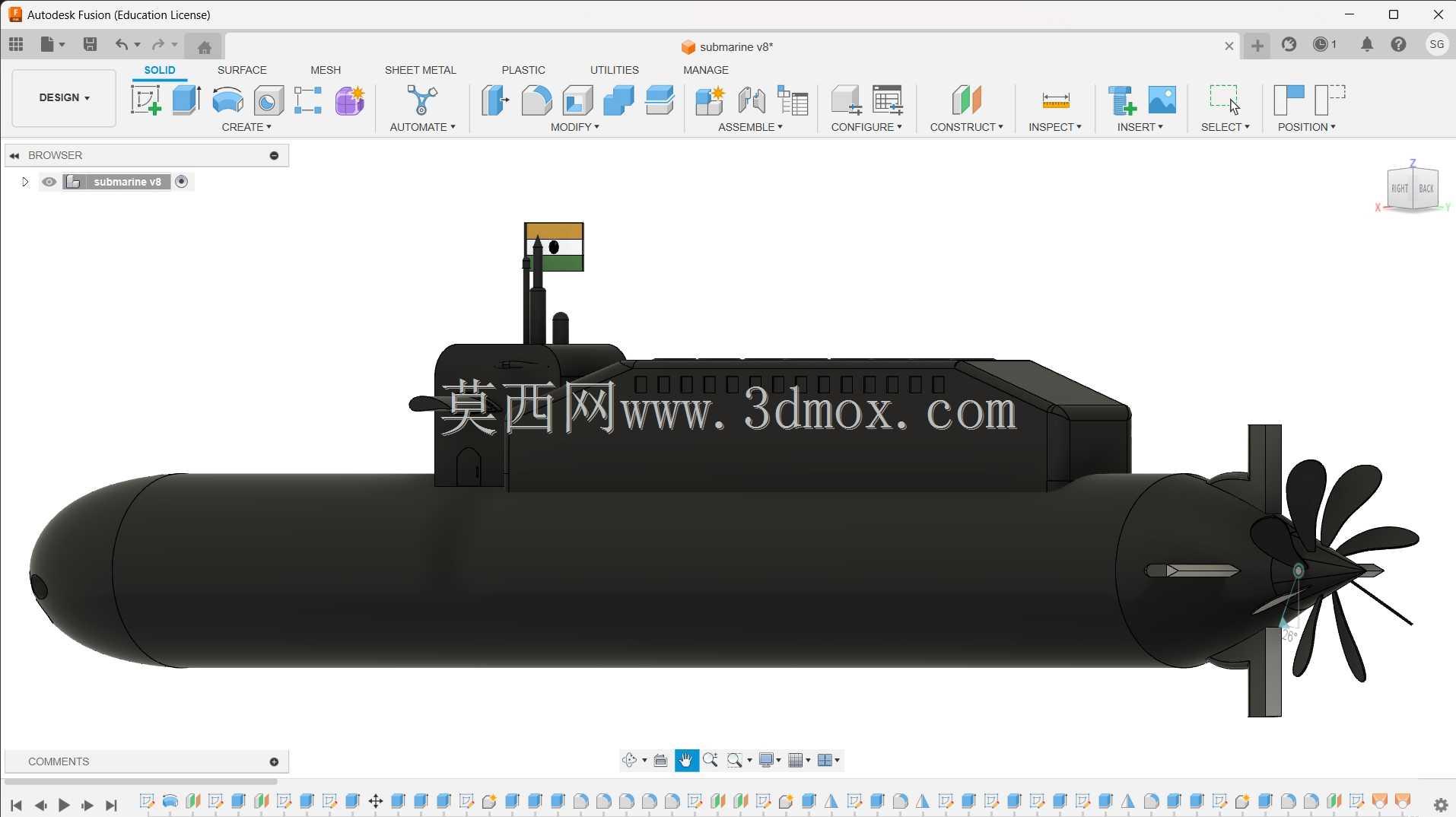
Task: Select the Revolve tool icon
Action: (x=227, y=100)
